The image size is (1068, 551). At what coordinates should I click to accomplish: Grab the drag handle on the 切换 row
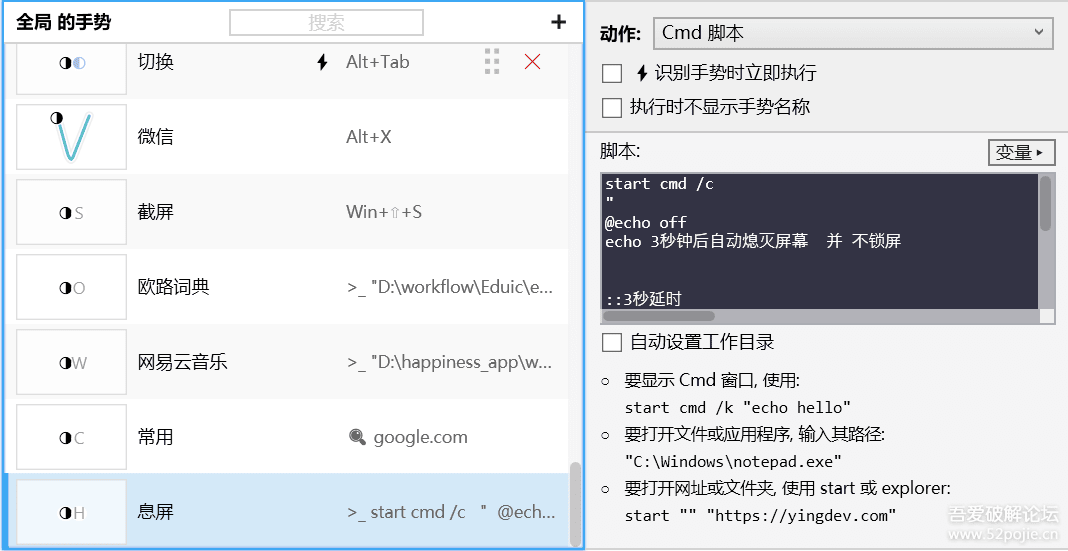click(x=492, y=61)
